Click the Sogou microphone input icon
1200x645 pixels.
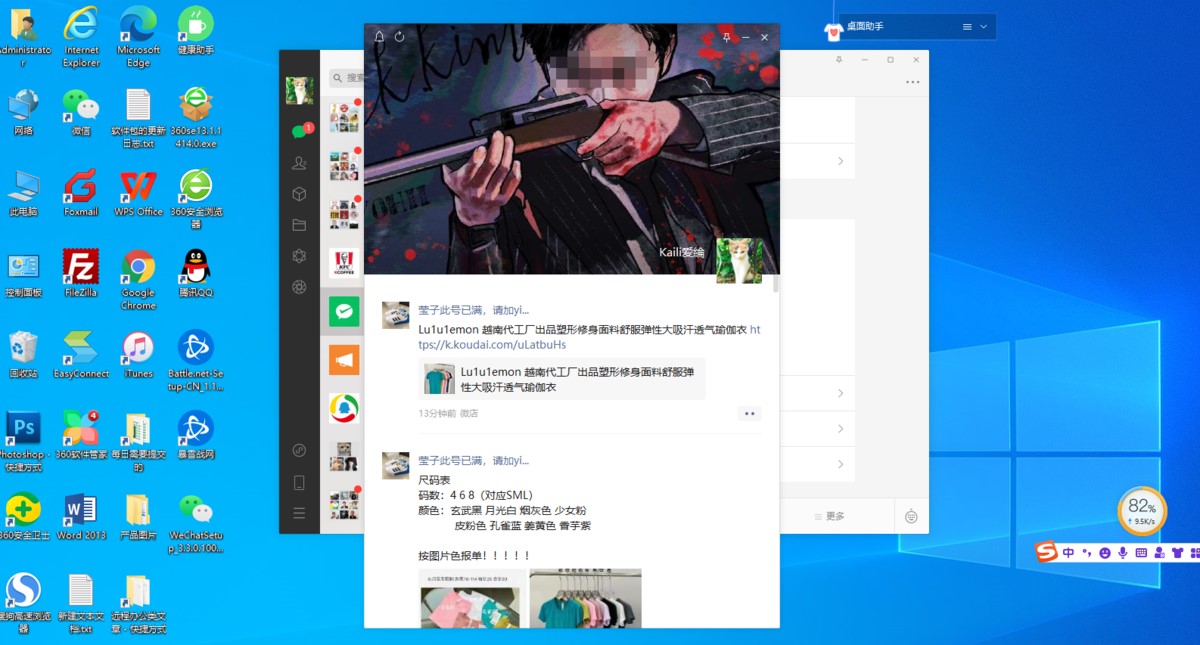(x=1123, y=551)
